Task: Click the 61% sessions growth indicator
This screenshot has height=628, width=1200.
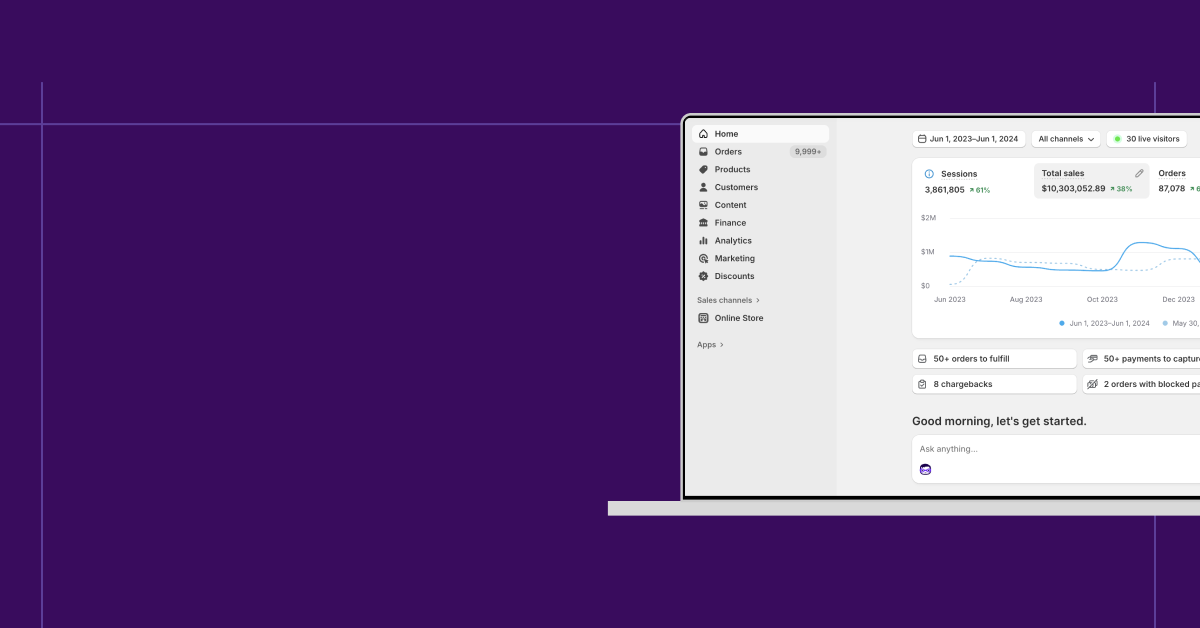Action: pos(979,189)
